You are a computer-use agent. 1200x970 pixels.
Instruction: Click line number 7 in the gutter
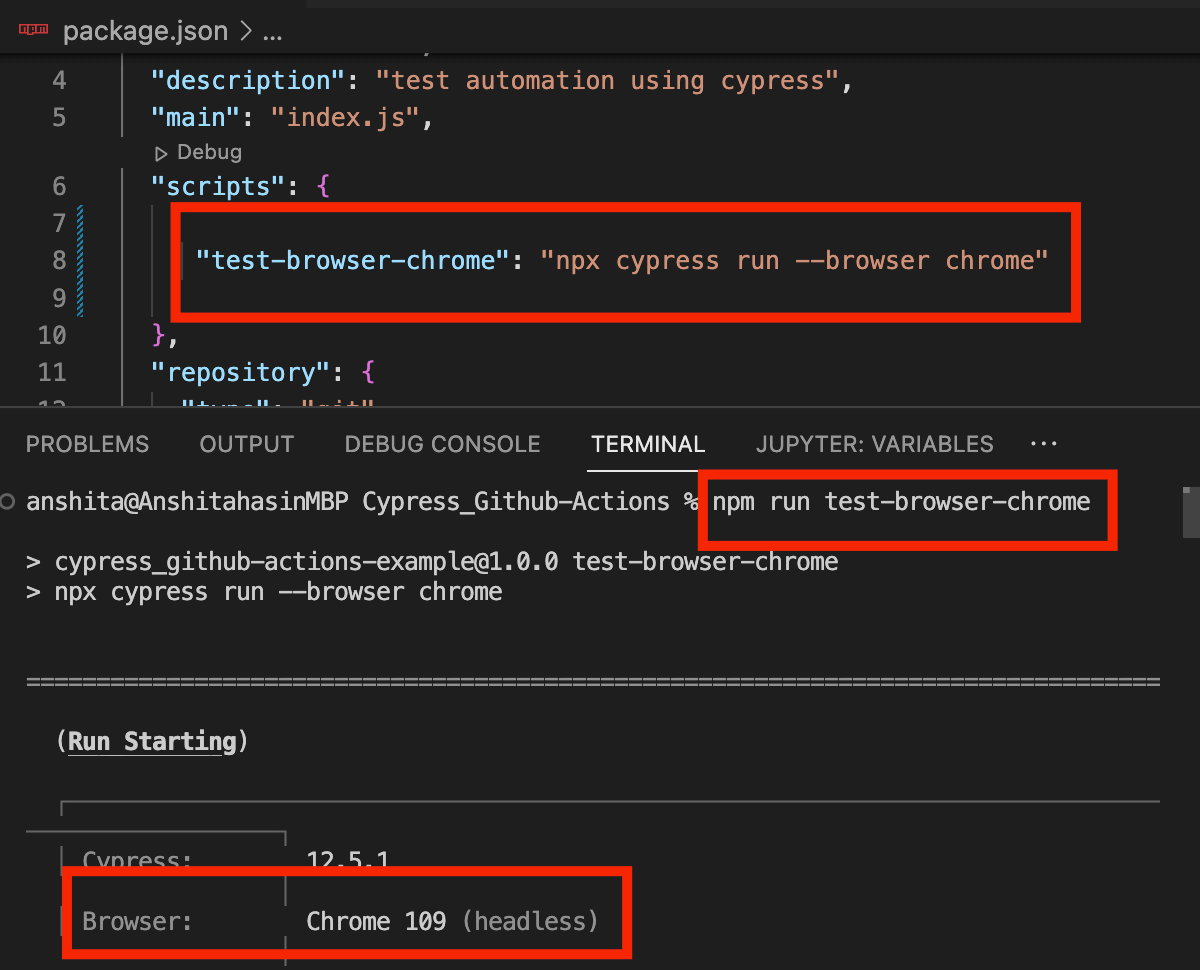[57, 224]
